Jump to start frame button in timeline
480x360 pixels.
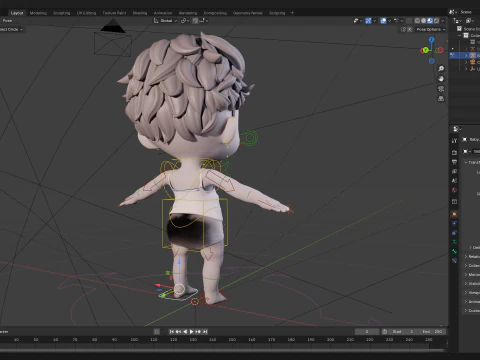172,332
